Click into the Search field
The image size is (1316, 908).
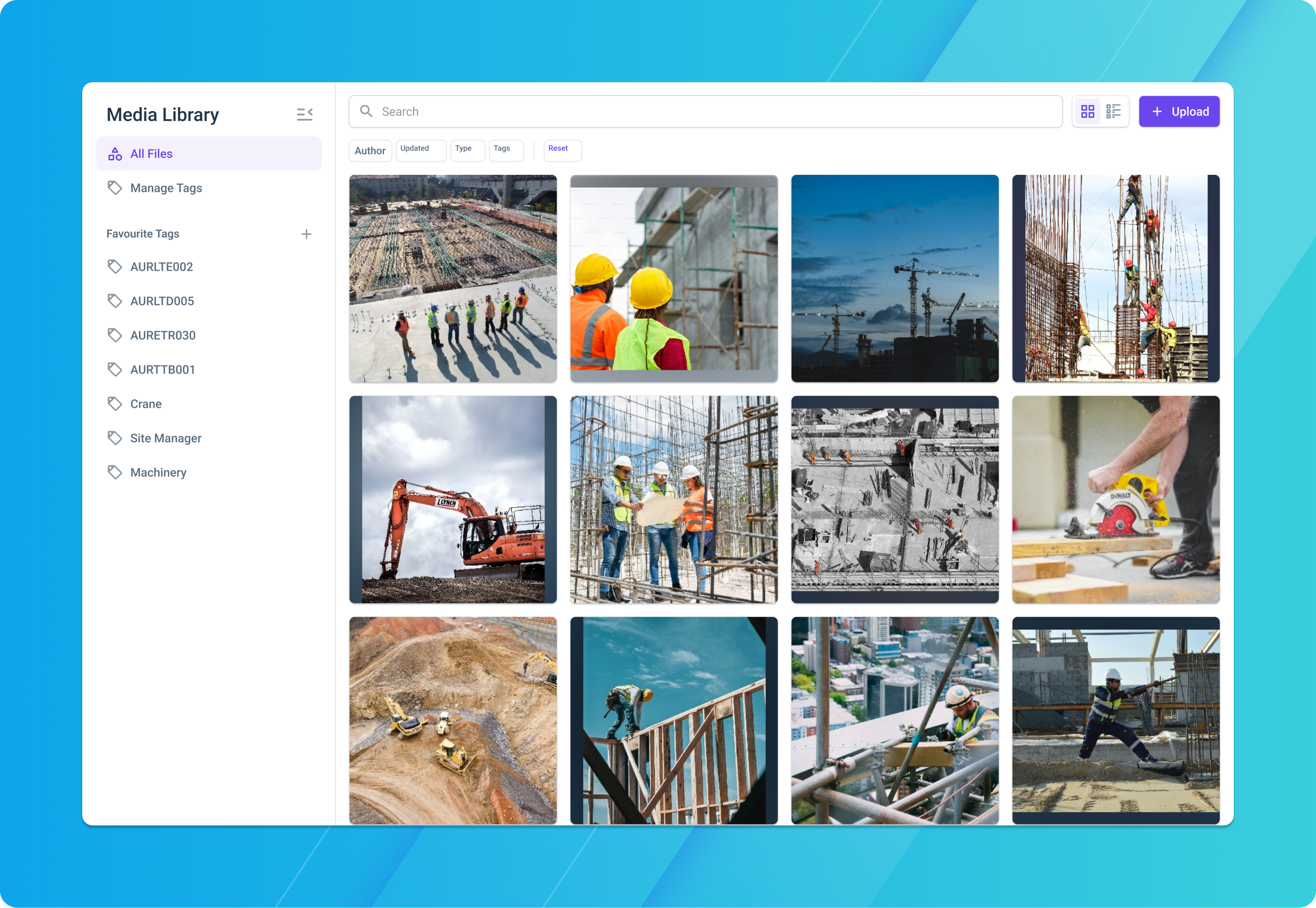coord(705,111)
